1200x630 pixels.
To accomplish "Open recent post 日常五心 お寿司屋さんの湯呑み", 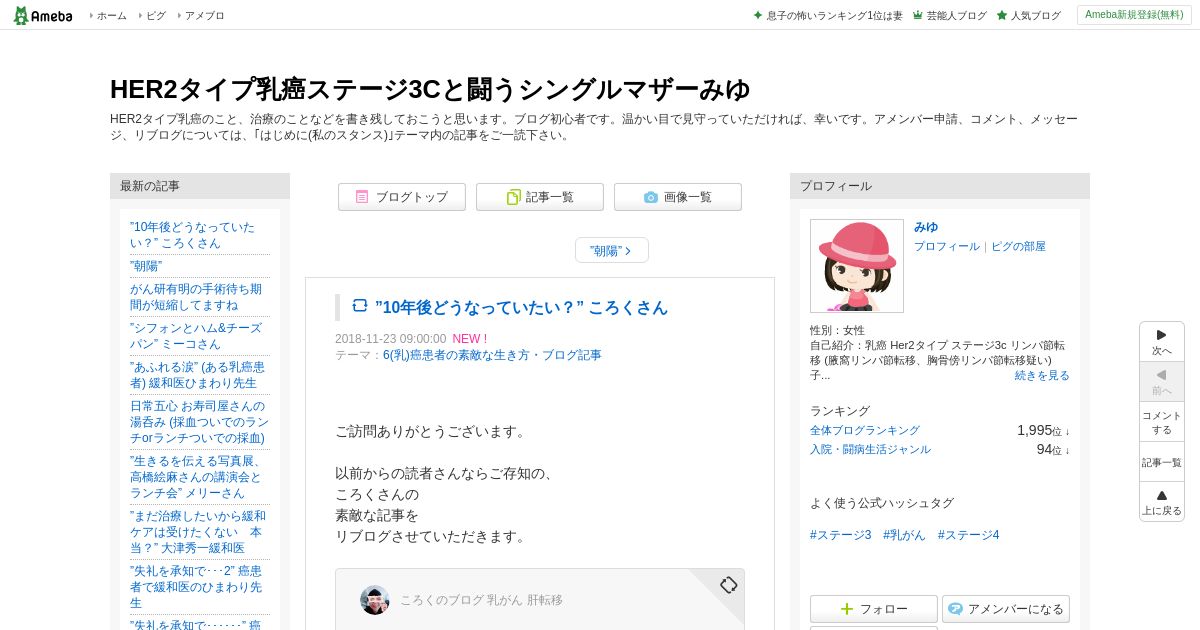I will 199,422.
